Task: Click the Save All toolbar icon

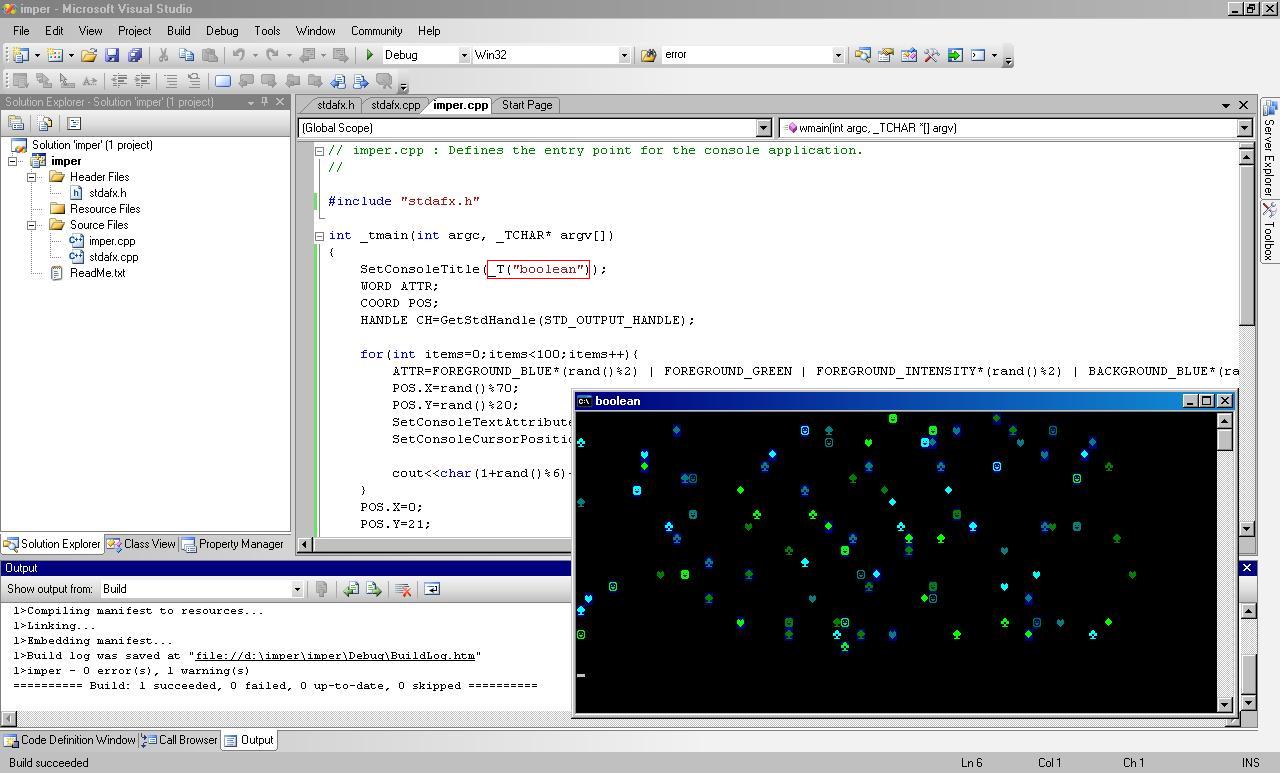Action: click(135, 55)
